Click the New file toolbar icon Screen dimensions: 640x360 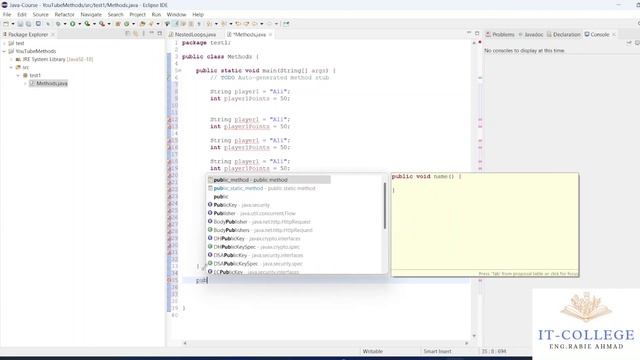(x=6, y=24)
